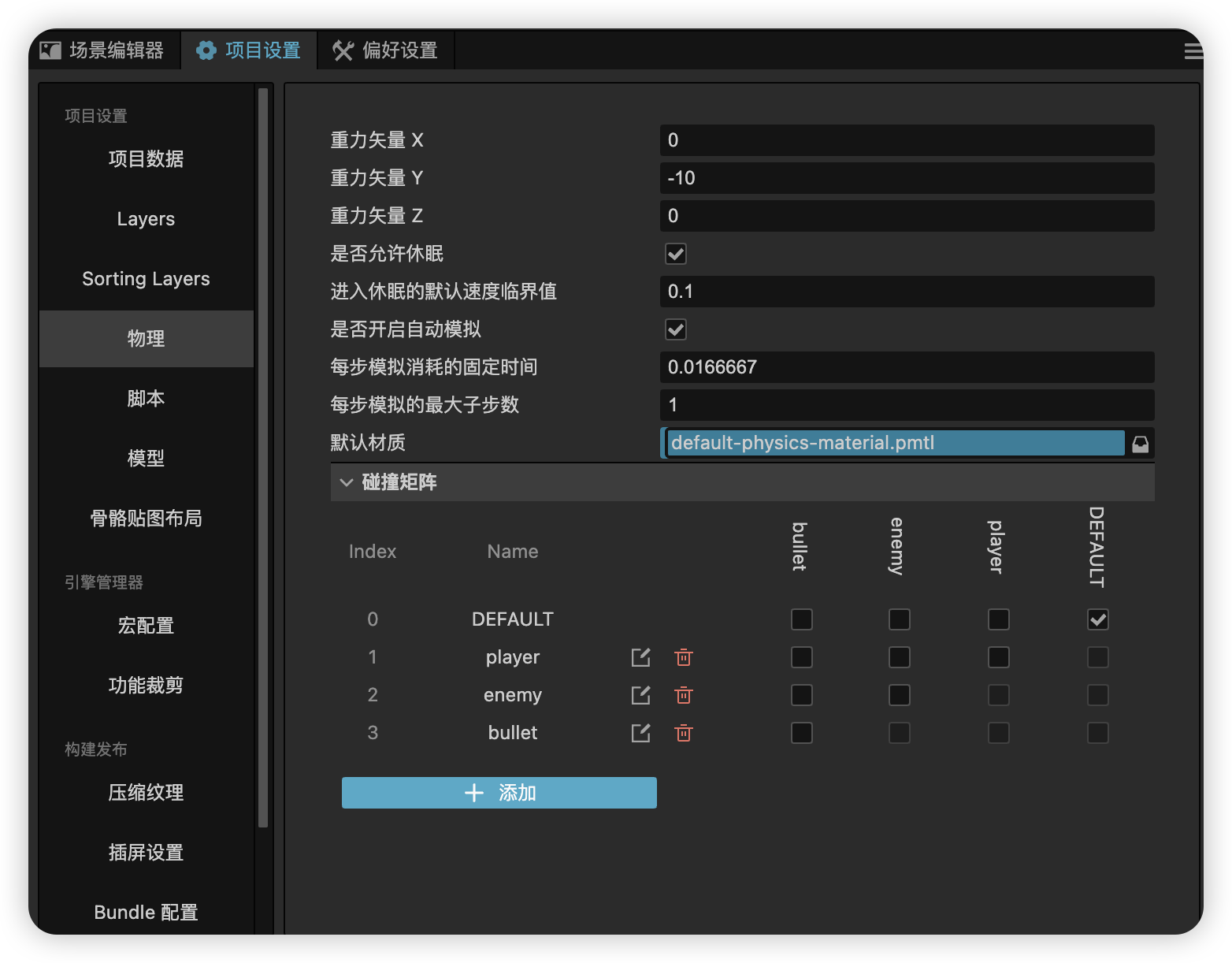Enable player row's bullet collision checkbox
This screenshot has width=1232, height=963.
click(x=801, y=657)
